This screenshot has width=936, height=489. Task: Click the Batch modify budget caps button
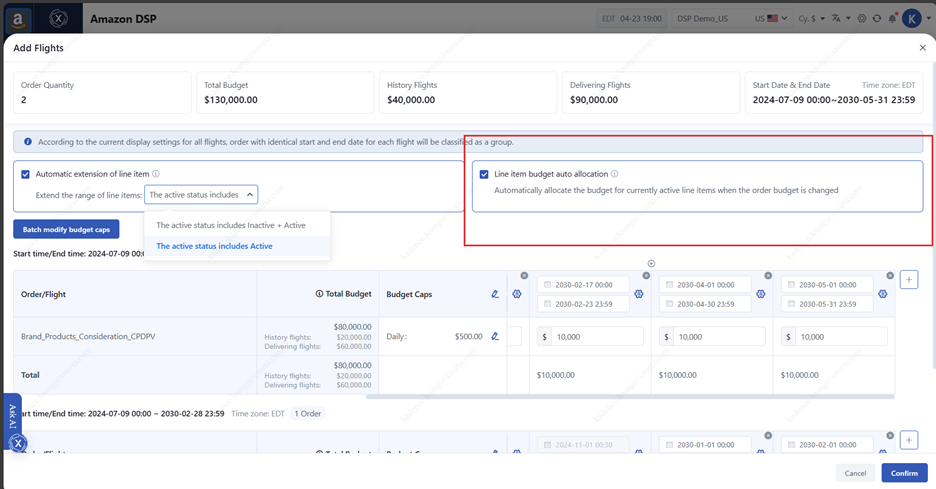[65, 230]
